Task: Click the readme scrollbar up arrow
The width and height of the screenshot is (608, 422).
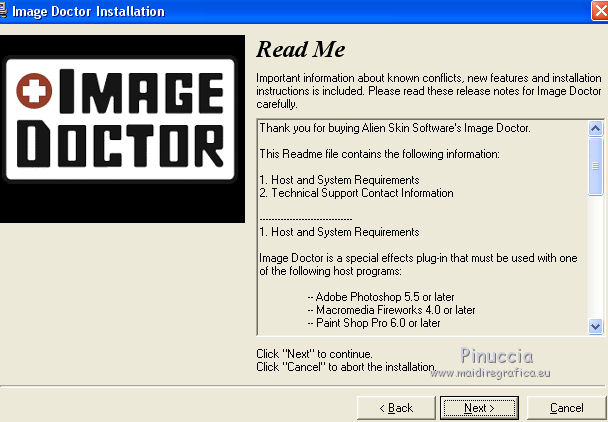Action: point(595,128)
